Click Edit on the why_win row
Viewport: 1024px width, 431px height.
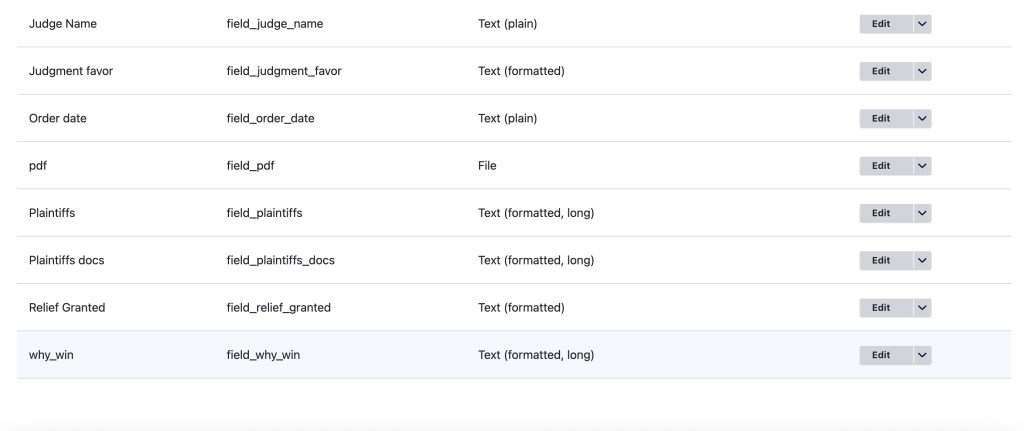click(x=881, y=355)
